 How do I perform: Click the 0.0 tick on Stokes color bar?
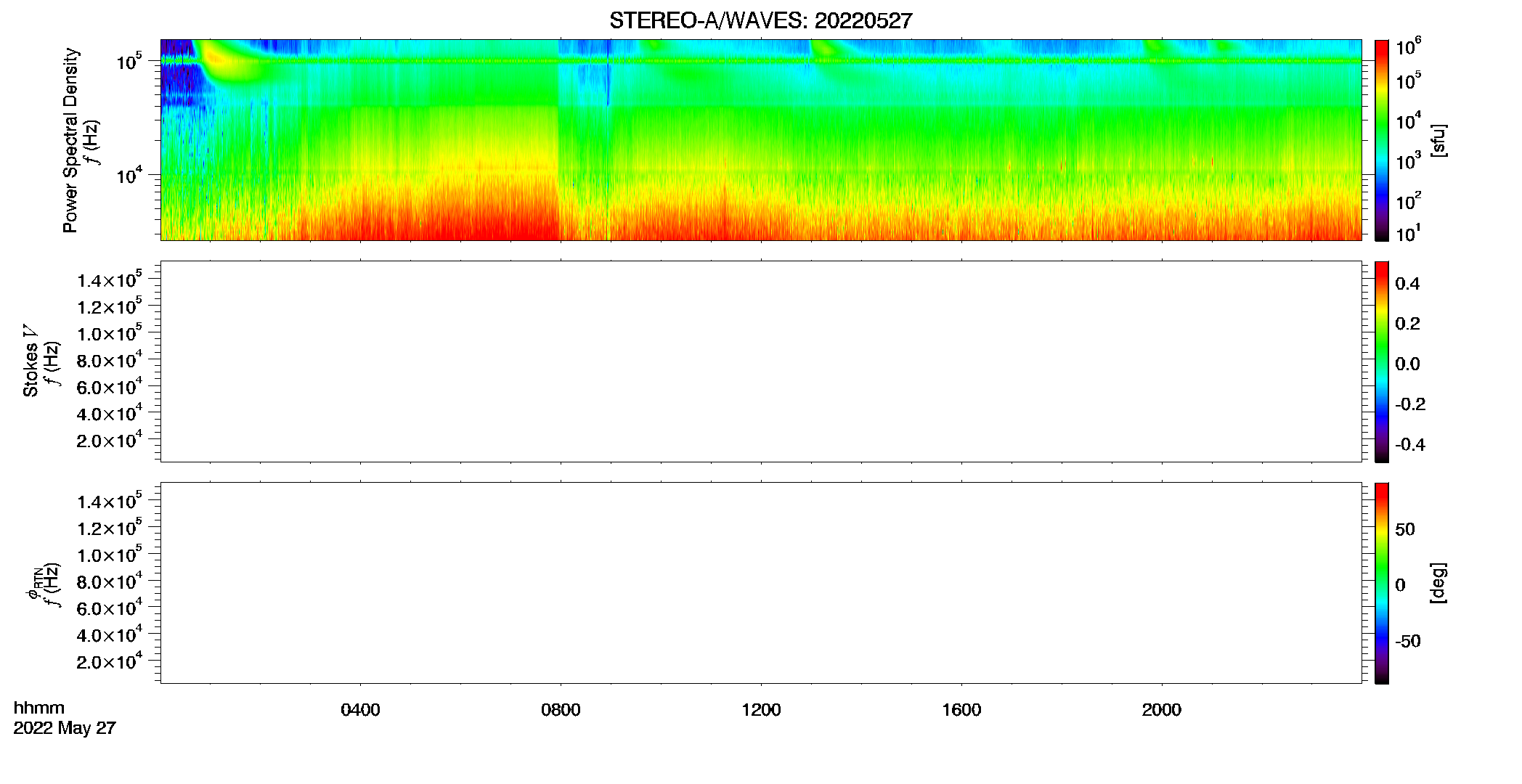(x=1407, y=364)
